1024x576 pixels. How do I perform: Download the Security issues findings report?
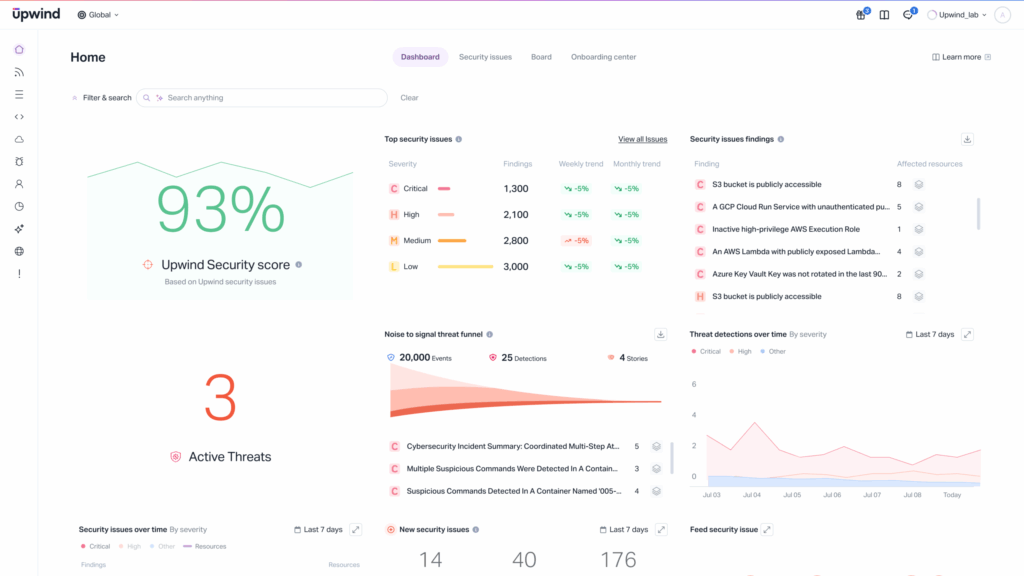tap(966, 139)
